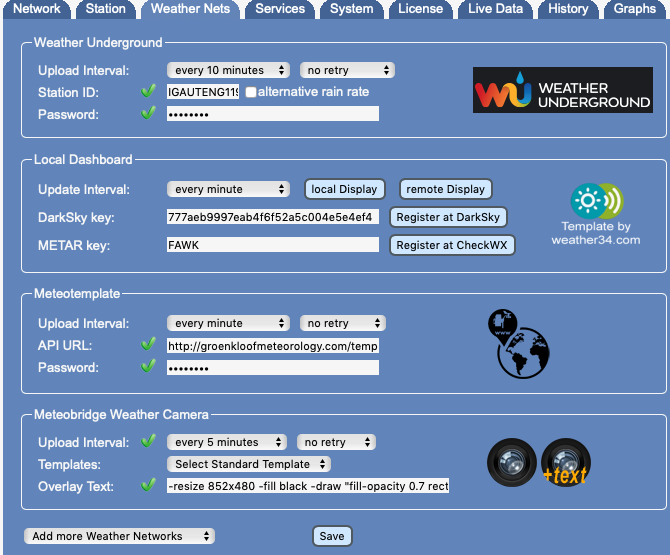The image size is (670, 555).
Task: Click the METAR key input field
Action: tap(273, 245)
